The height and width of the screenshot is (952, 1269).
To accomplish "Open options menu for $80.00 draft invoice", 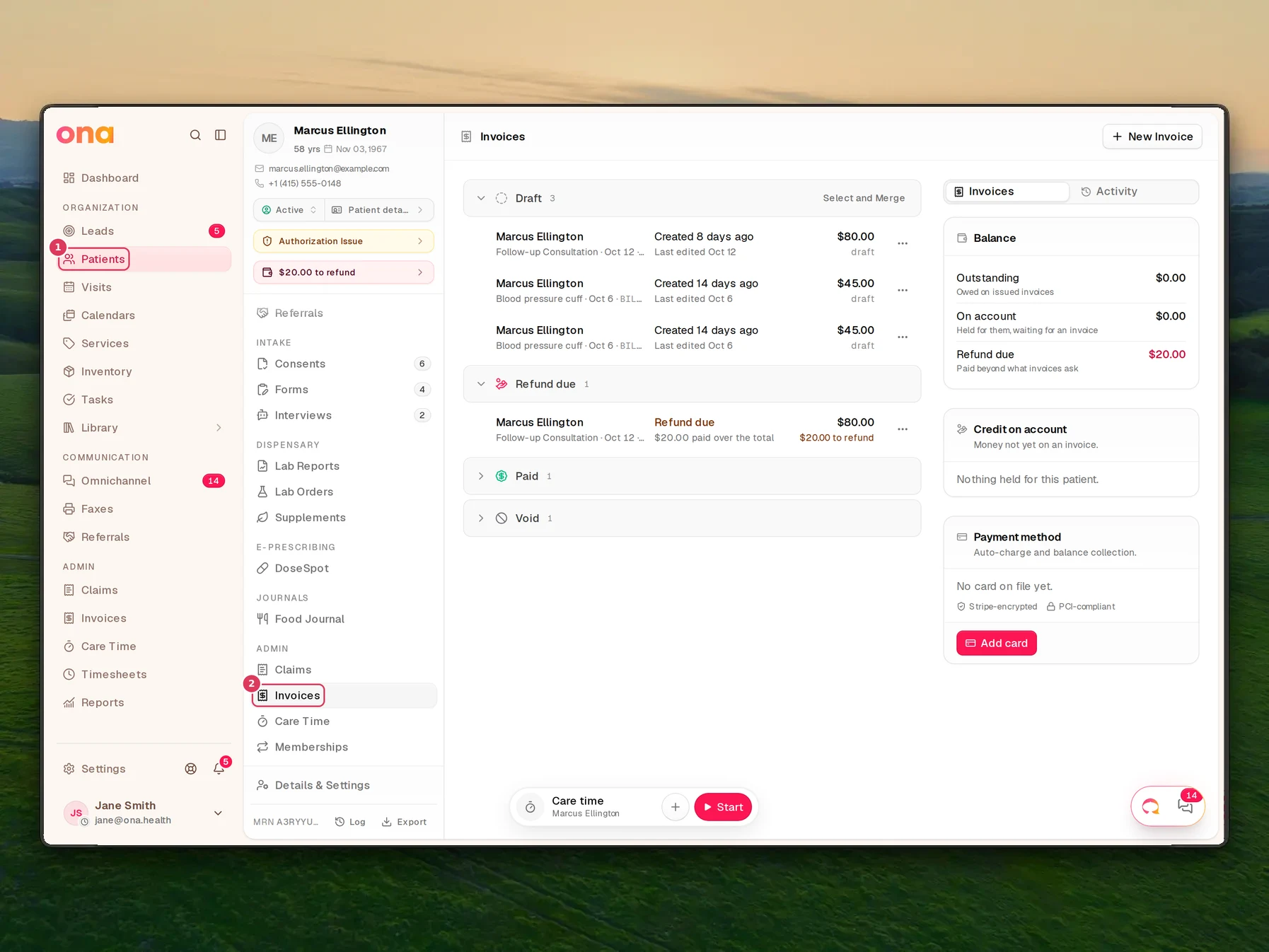I will point(903,243).
